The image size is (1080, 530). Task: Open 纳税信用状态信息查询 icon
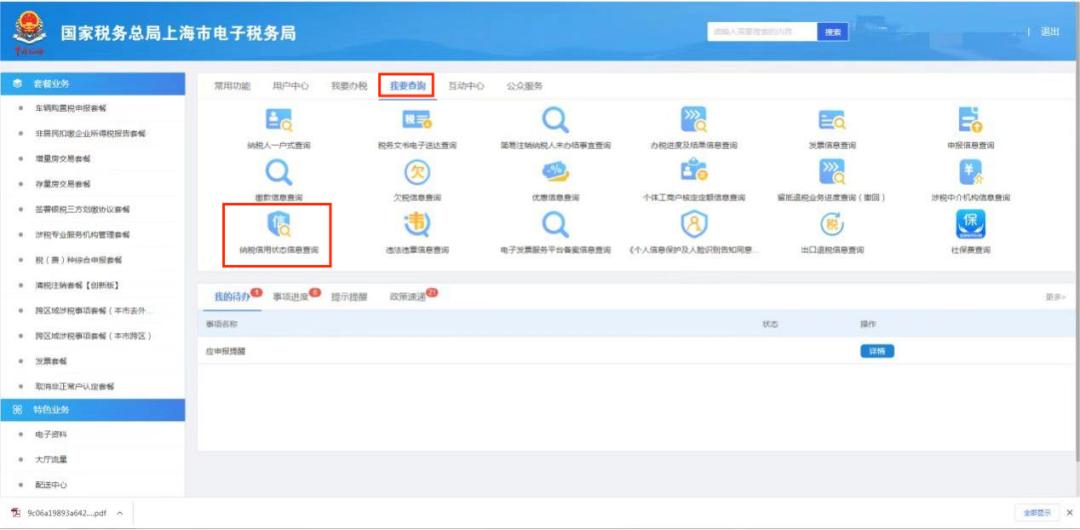click(279, 225)
